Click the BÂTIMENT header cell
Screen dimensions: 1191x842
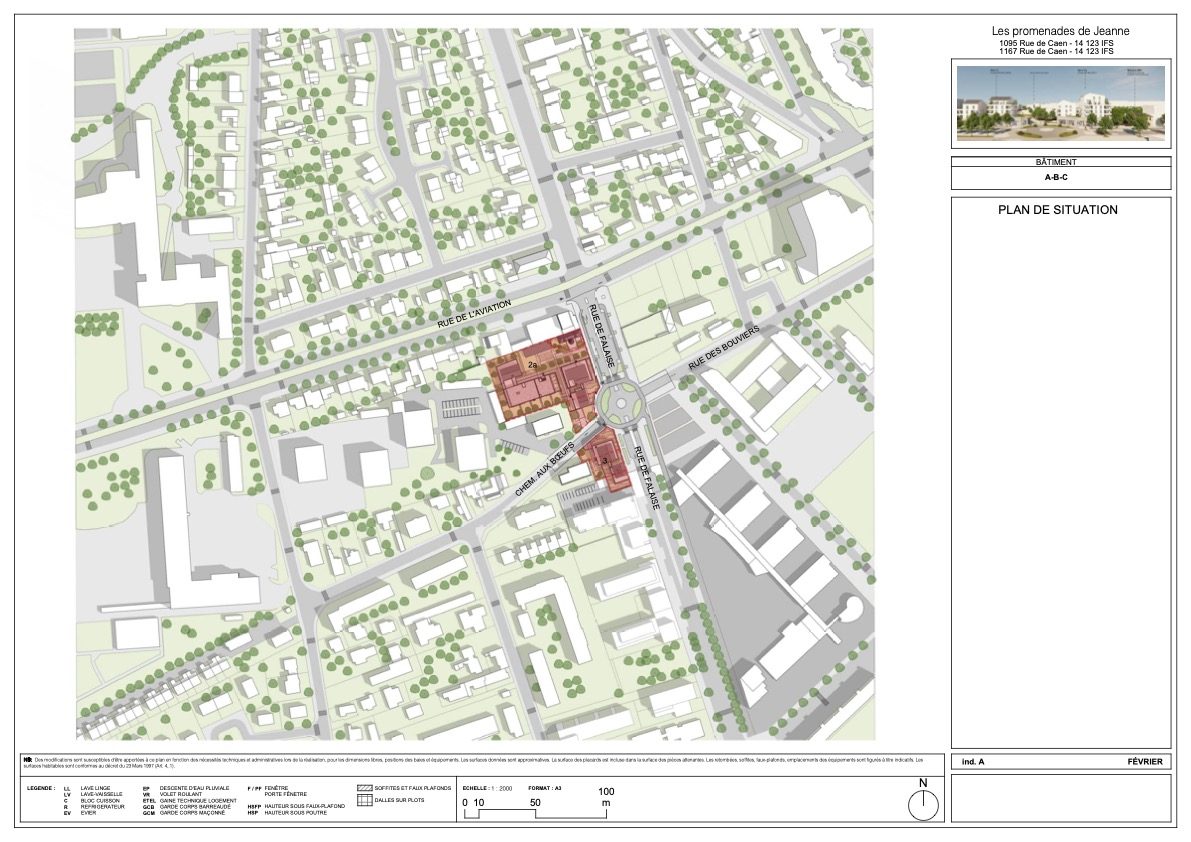click(x=1060, y=161)
